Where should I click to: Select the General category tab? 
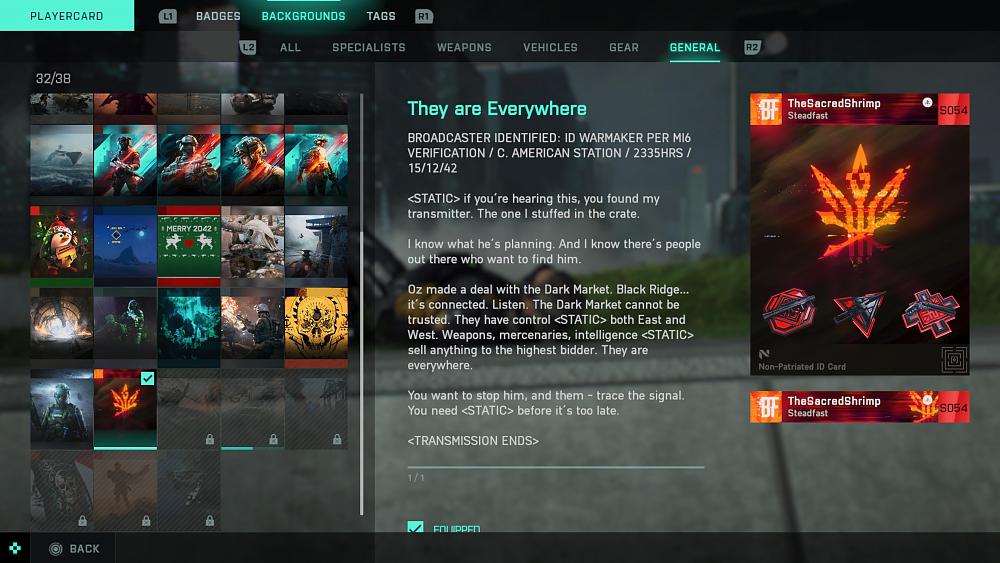[x=695, y=47]
